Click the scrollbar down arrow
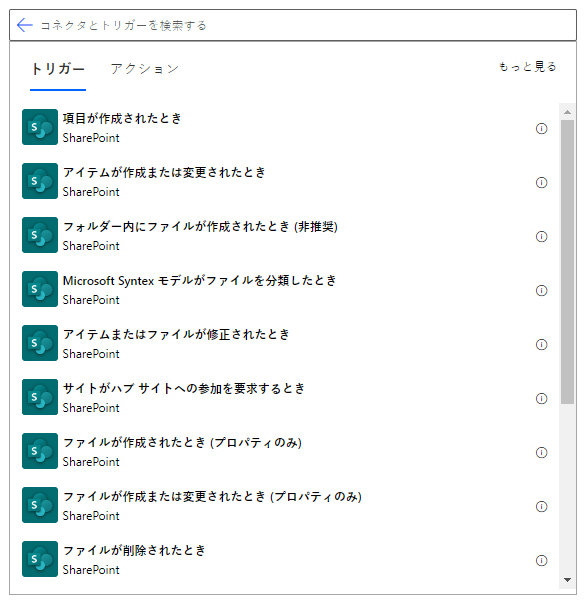 (x=567, y=580)
